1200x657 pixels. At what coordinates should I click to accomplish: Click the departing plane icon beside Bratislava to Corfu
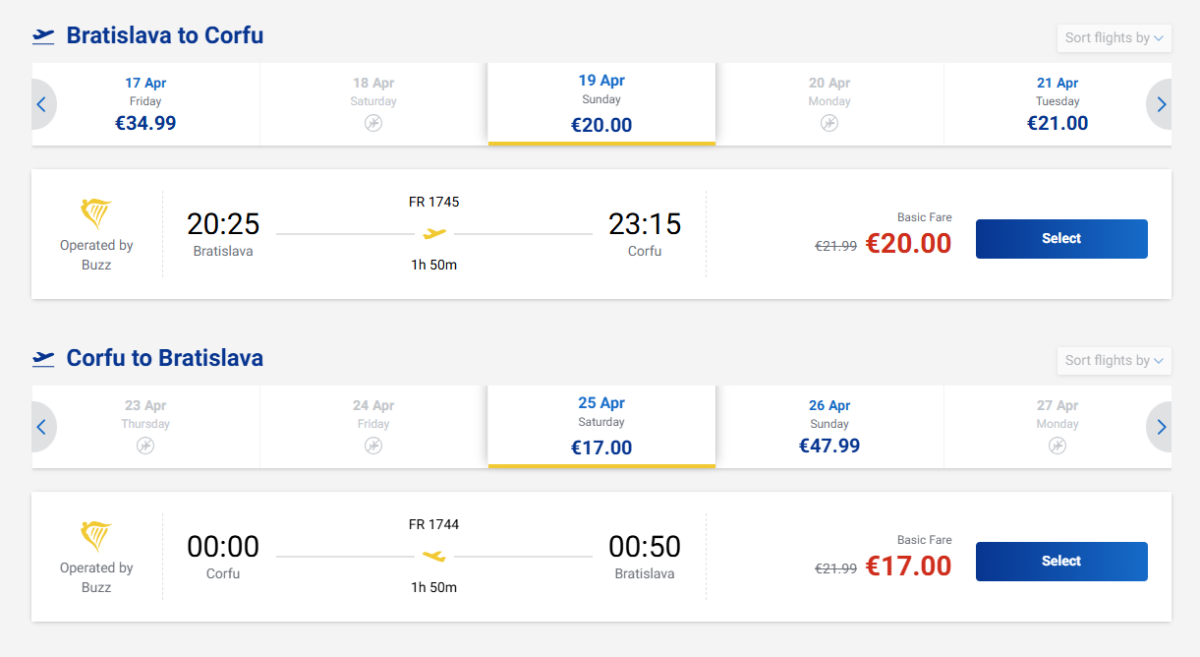43,36
